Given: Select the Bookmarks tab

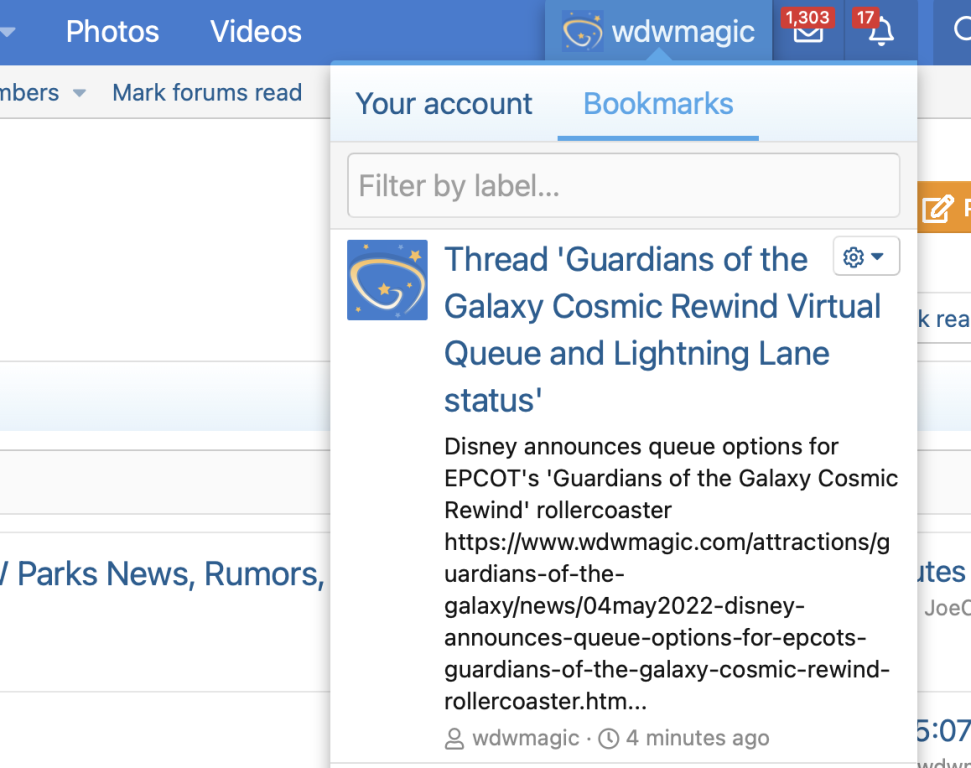Looking at the screenshot, I should [658, 104].
